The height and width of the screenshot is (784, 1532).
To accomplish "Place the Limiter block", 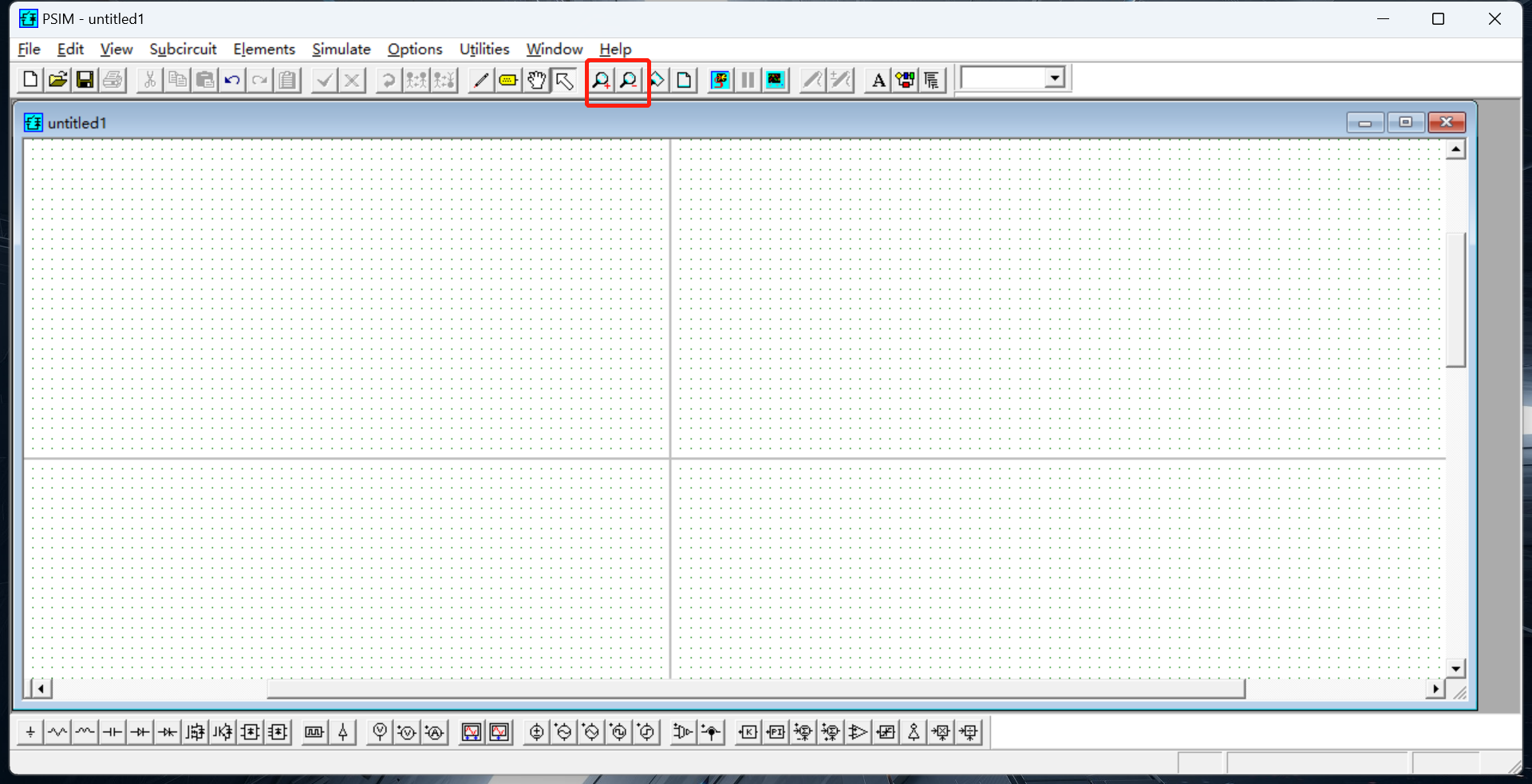I will click(886, 731).
